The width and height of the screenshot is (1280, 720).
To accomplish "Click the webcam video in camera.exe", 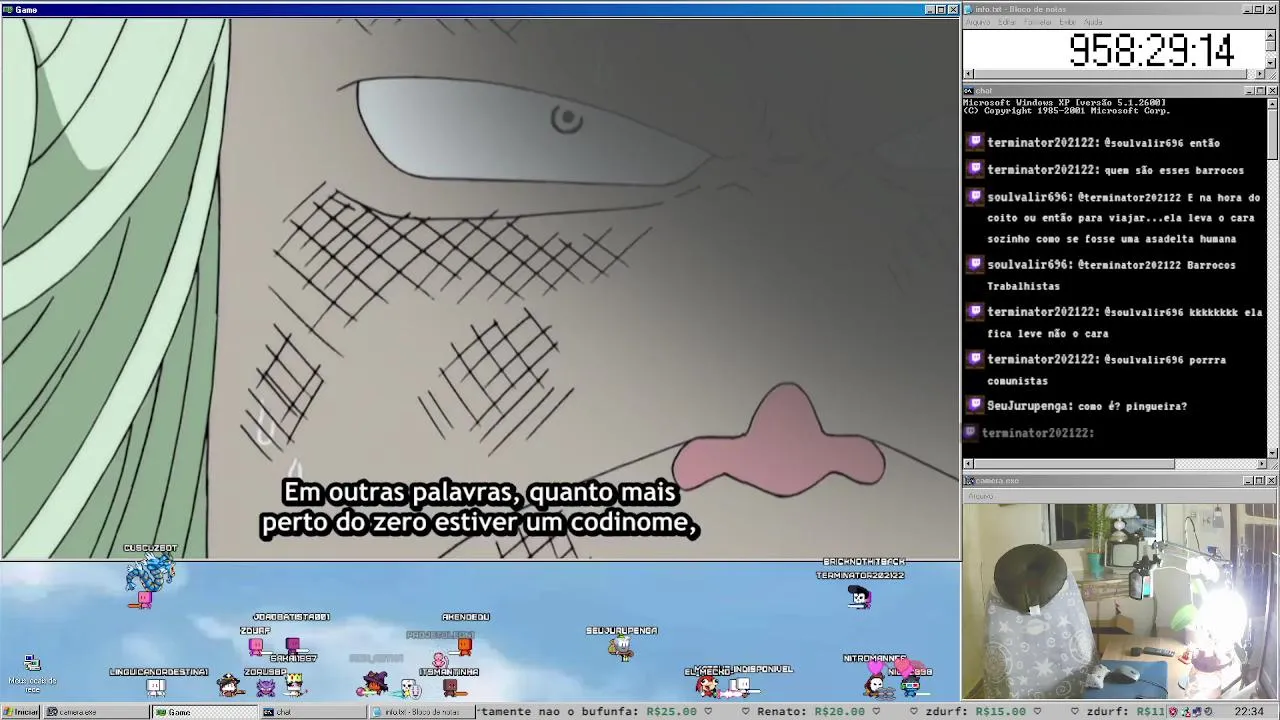I will pos(1120,600).
